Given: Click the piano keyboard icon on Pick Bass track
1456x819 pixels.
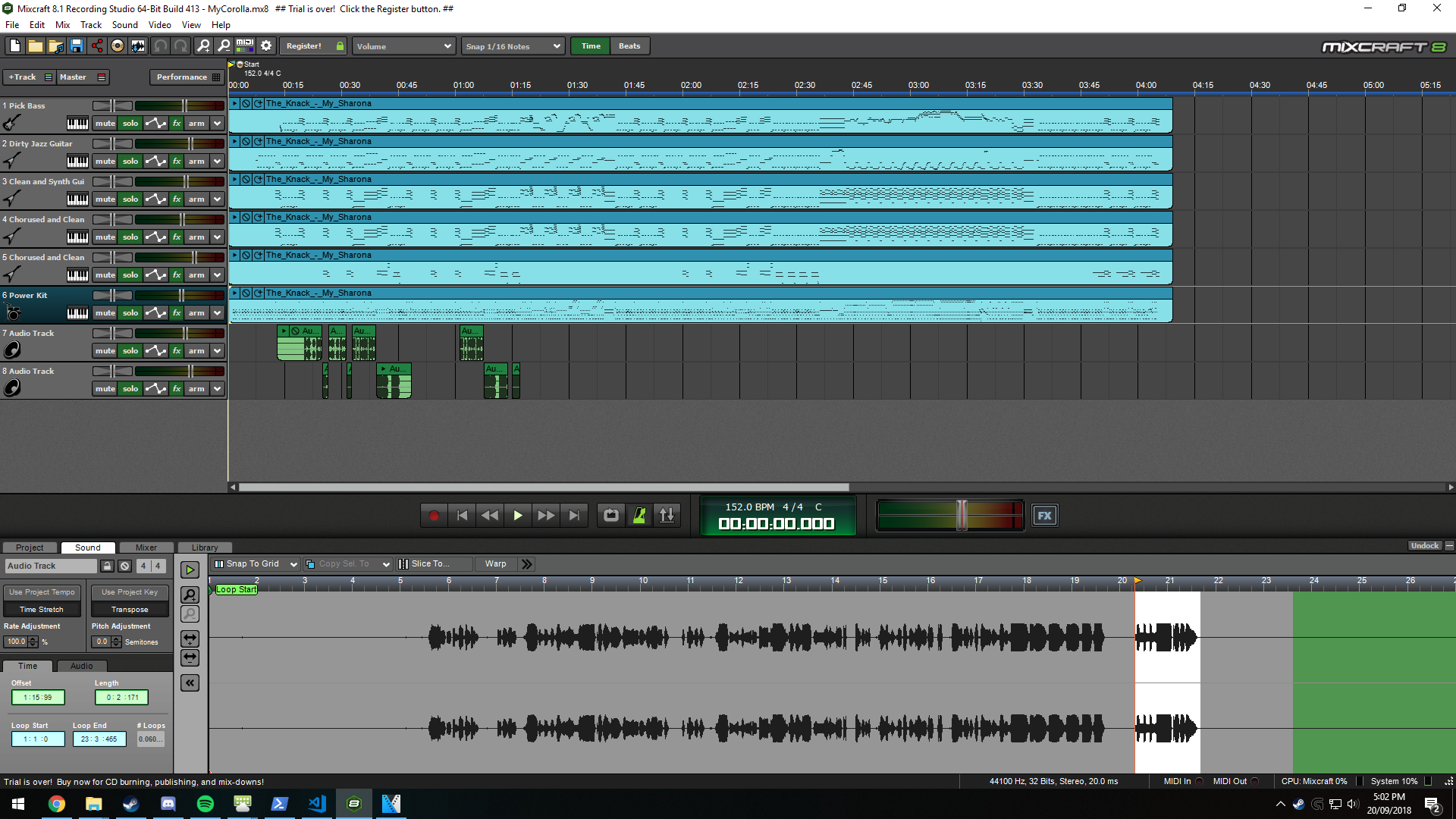Looking at the screenshot, I should click(x=77, y=124).
